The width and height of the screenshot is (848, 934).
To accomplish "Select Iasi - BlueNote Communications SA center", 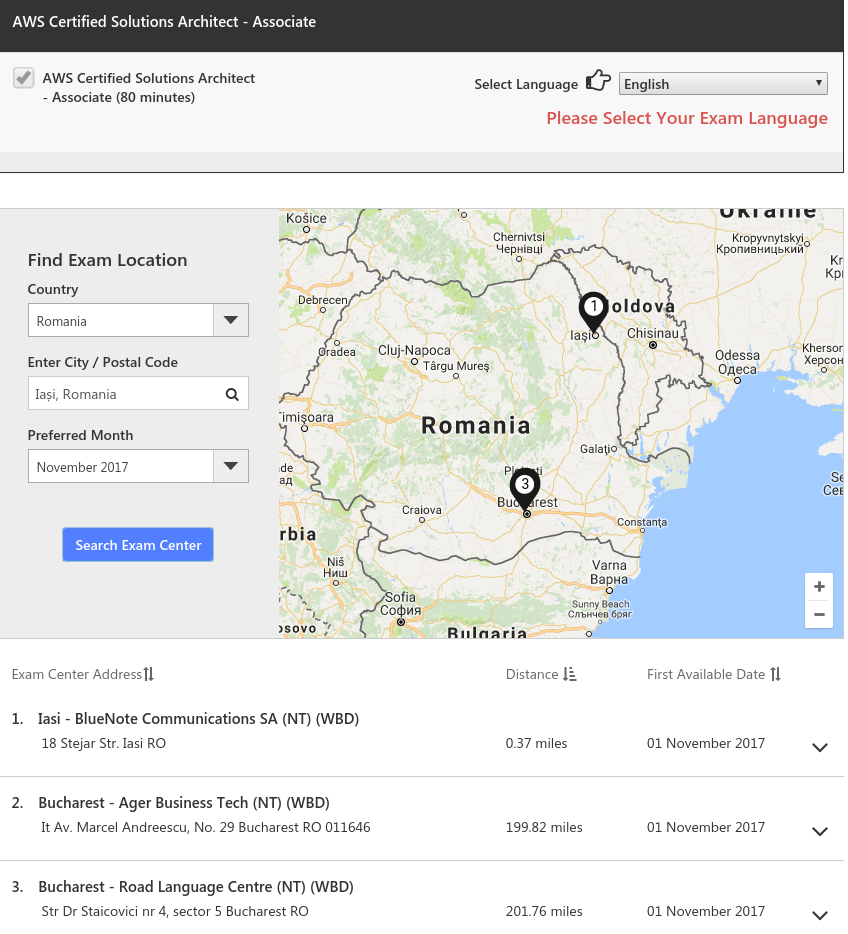I will 199,721.
